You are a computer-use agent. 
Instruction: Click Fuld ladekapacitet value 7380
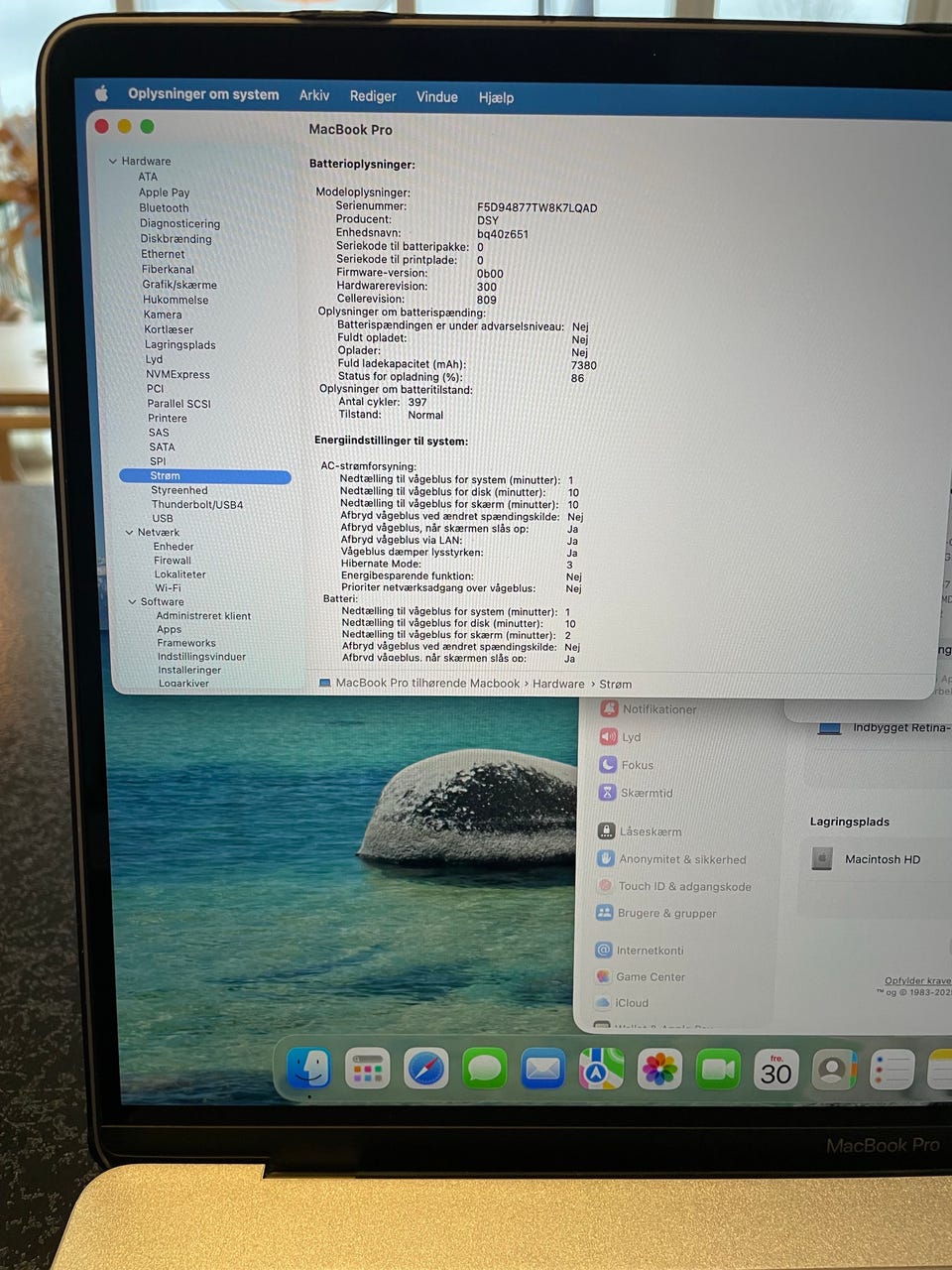pyautogui.click(x=584, y=365)
